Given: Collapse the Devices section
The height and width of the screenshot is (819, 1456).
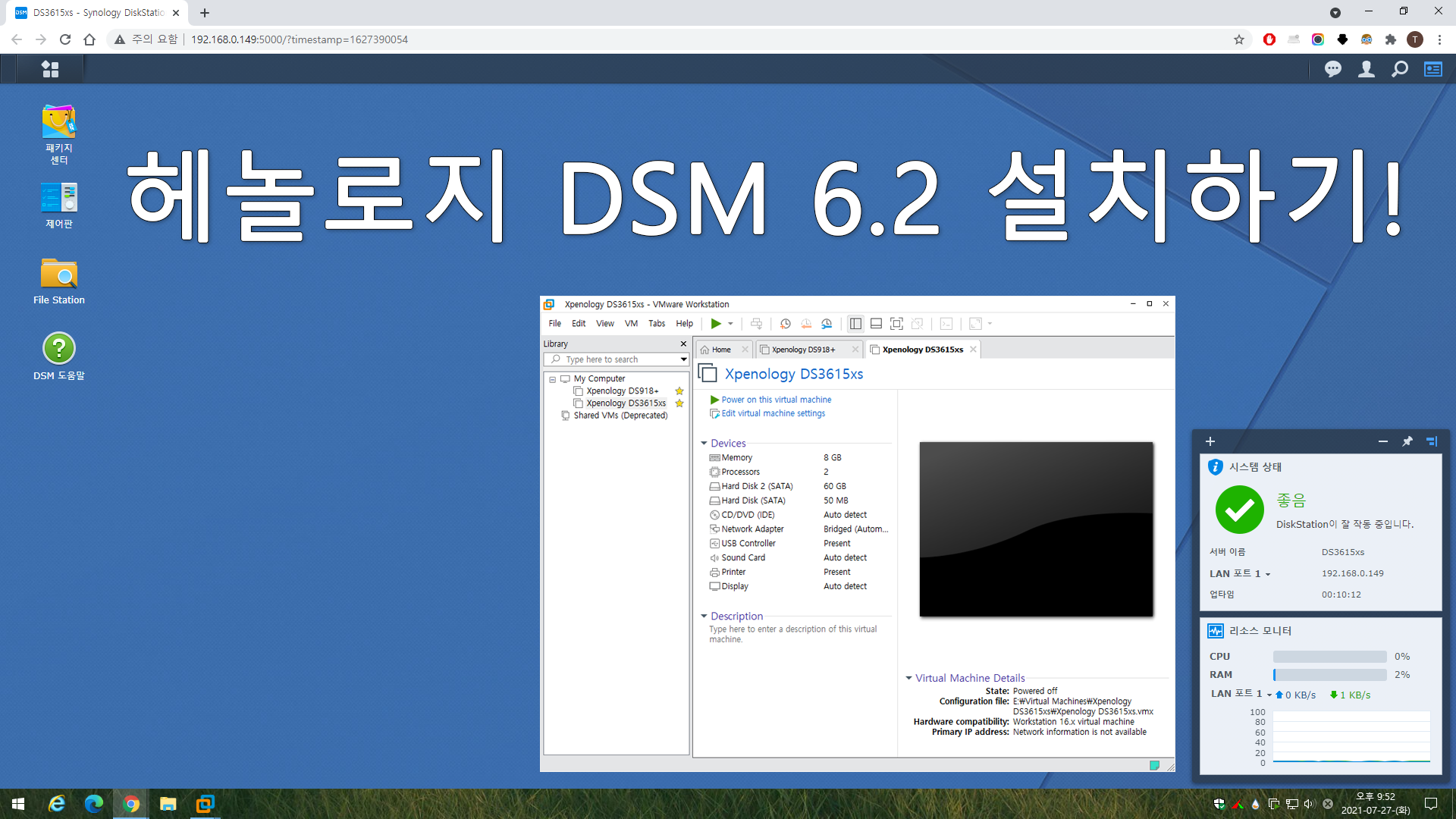Looking at the screenshot, I should click(x=704, y=443).
